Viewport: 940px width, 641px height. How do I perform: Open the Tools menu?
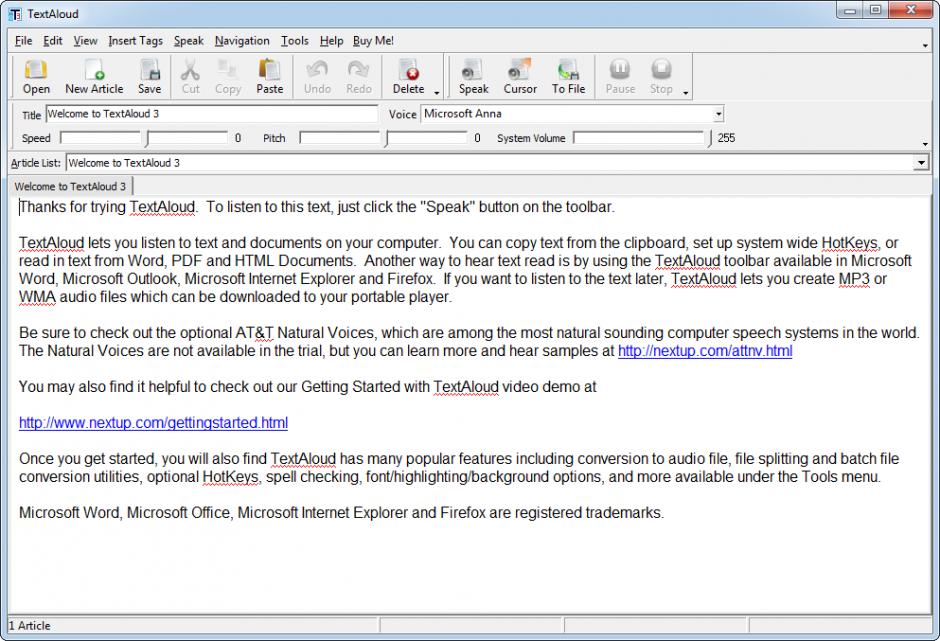pos(295,41)
